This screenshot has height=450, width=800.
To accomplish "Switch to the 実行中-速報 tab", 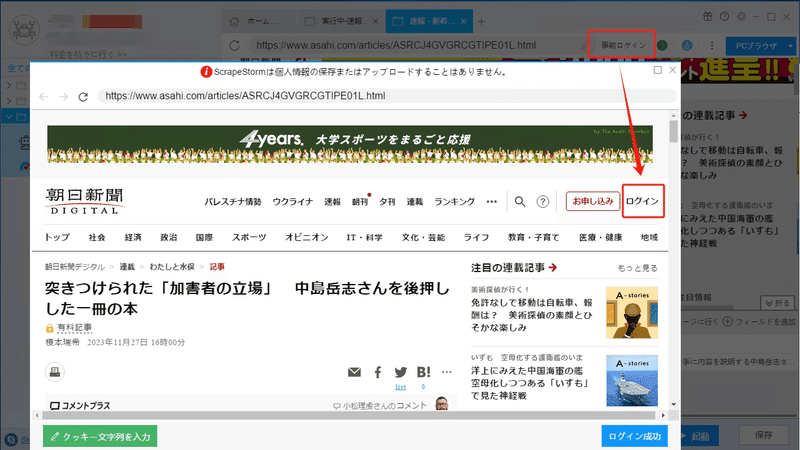I will coord(342,21).
